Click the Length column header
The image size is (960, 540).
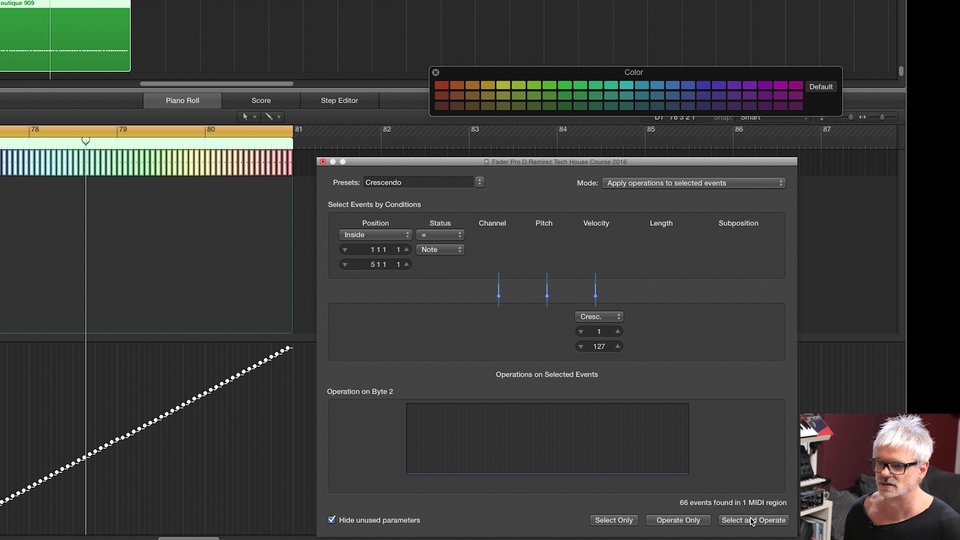tap(661, 223)
